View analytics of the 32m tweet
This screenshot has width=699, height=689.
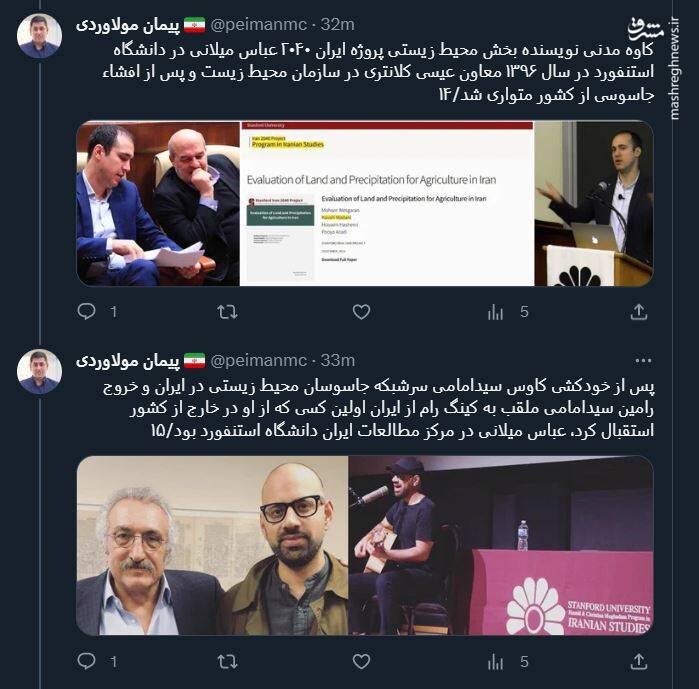point(495,312)
